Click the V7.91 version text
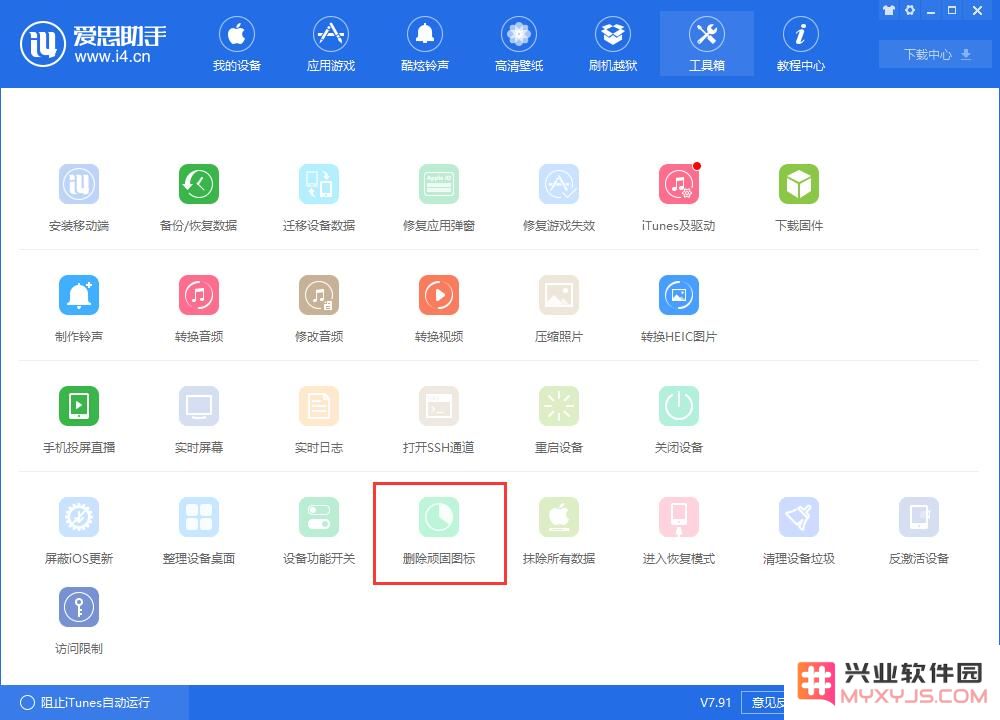The width and height of the screenshot is (1000, 720). click(x=716, y=703)
